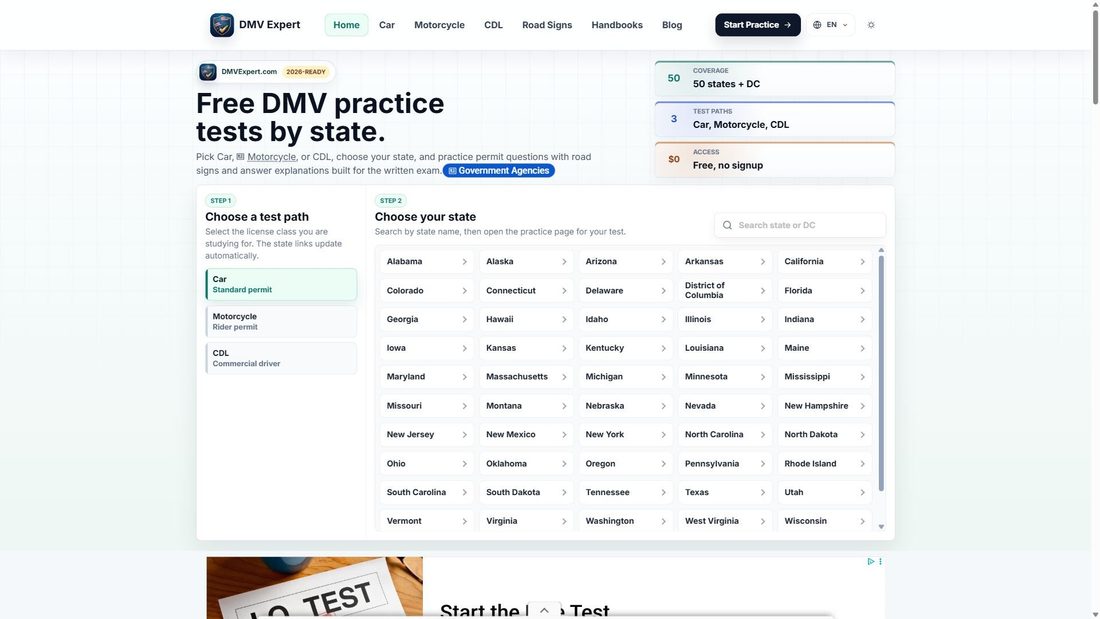
Task: Click the chevron next to Alaska
Action: tap(564, 262)
